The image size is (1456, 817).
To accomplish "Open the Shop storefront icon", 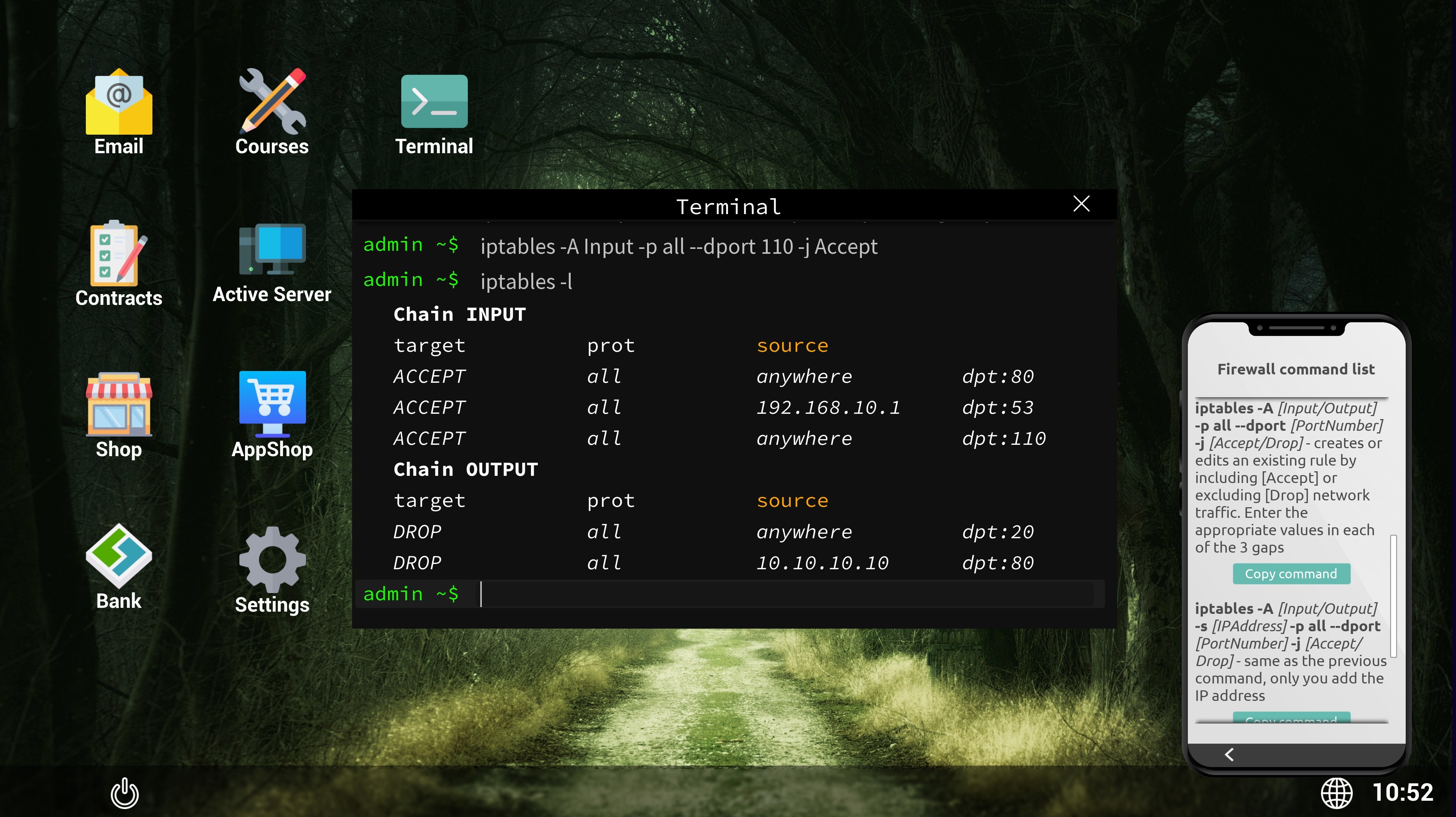I will [x=119, y=405].
